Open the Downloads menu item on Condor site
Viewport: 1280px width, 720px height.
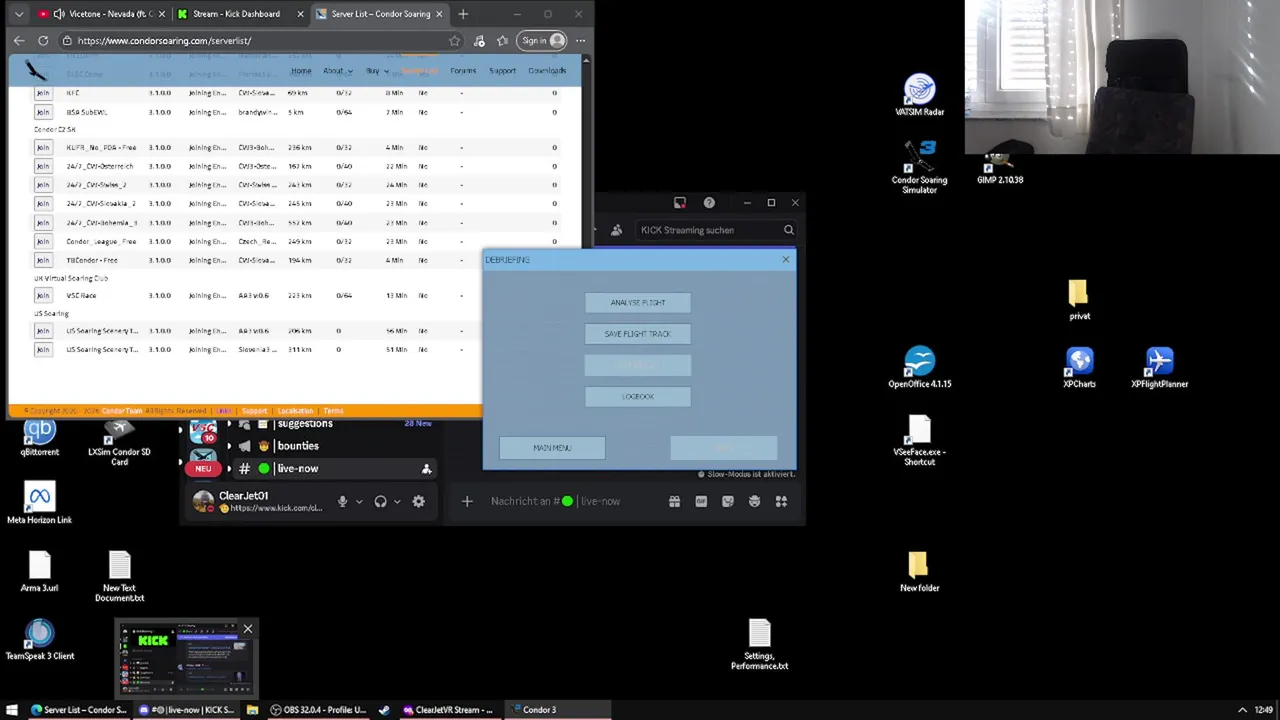click(547, 71)
